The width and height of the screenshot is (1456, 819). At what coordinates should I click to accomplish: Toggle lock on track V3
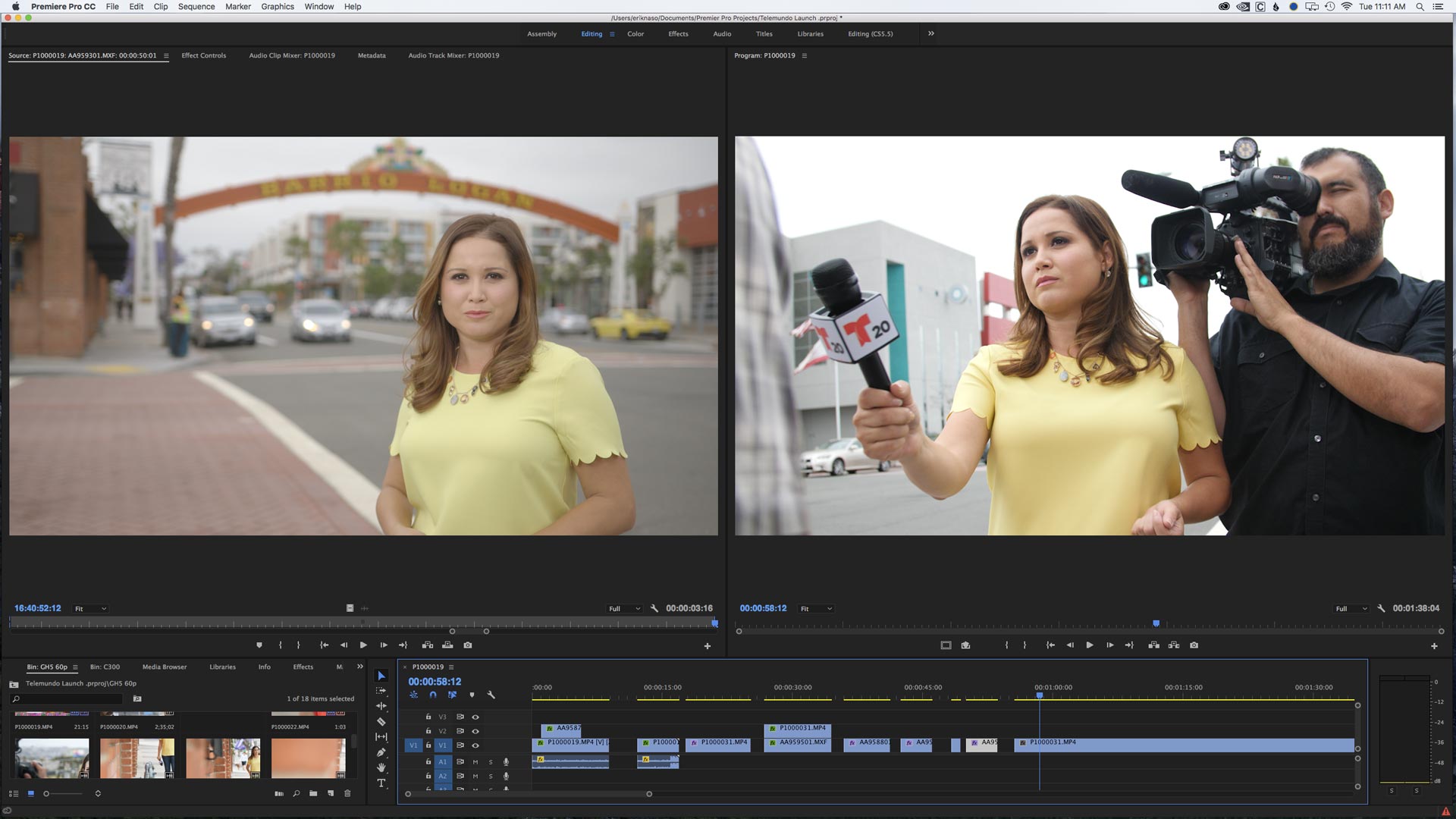pos(428,717)
